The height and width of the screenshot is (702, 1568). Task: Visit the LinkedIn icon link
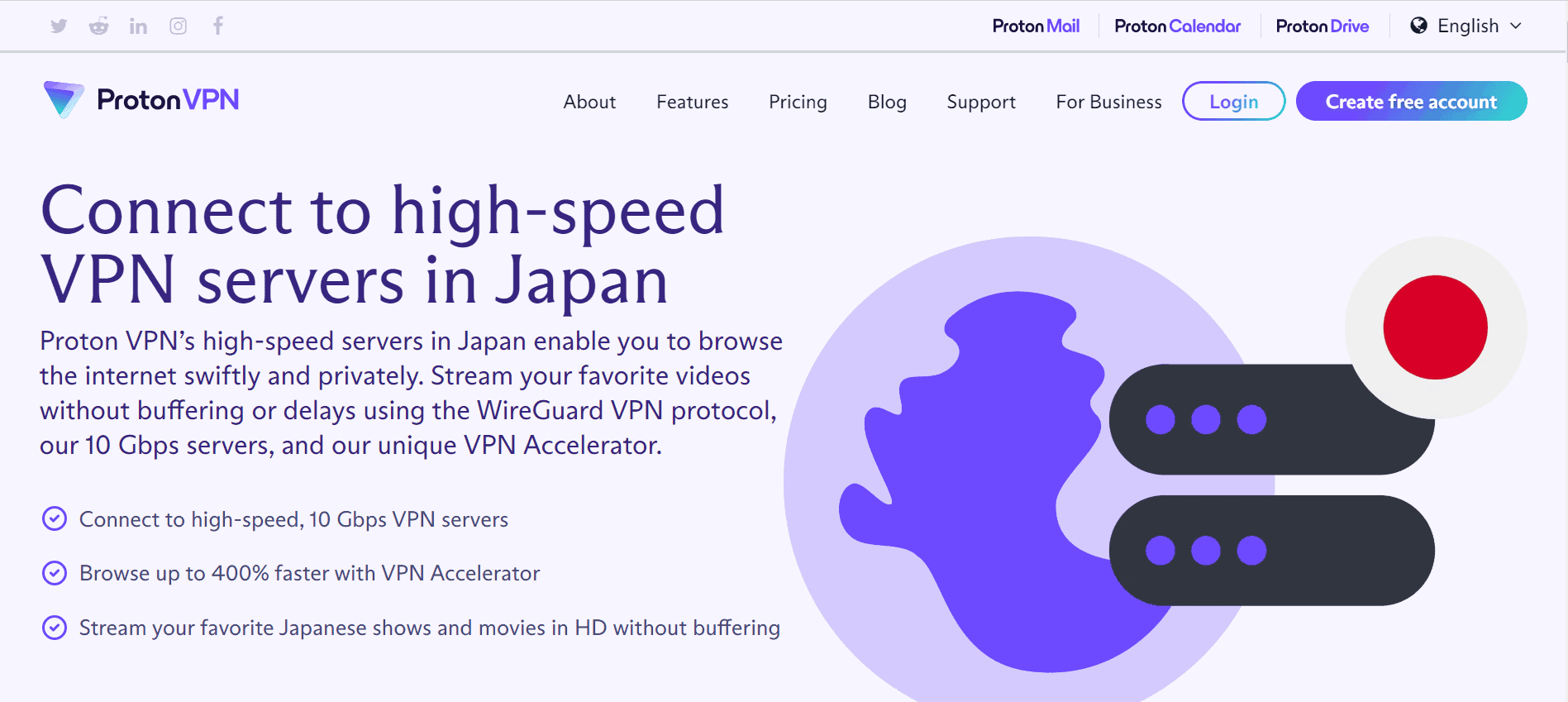[x=138, y=26]
